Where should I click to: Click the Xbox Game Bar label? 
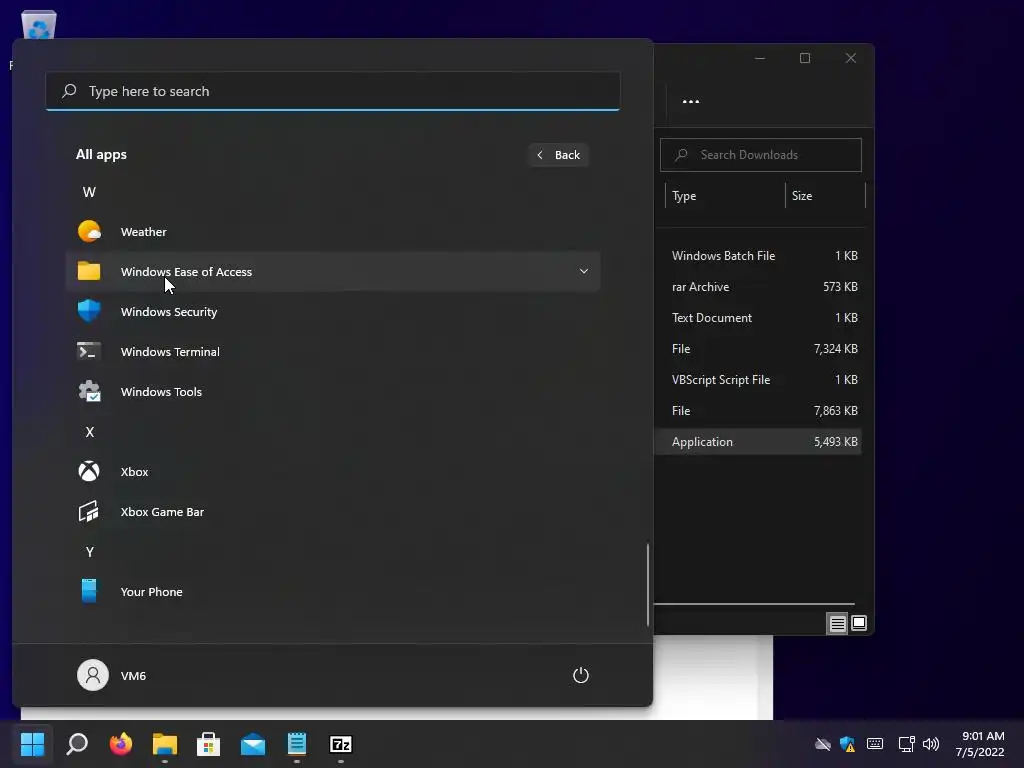coord(162,511)
